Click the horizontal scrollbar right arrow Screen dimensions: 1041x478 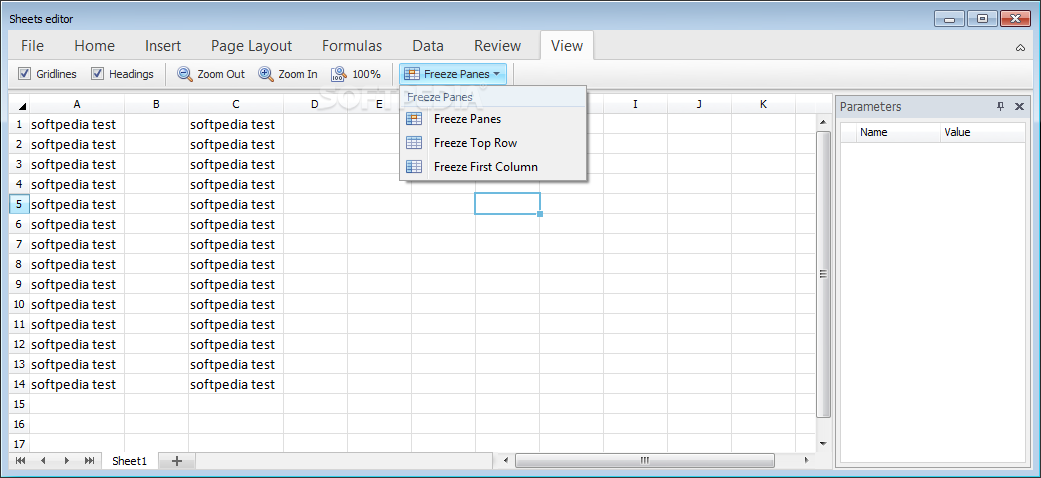pos(807,460)
